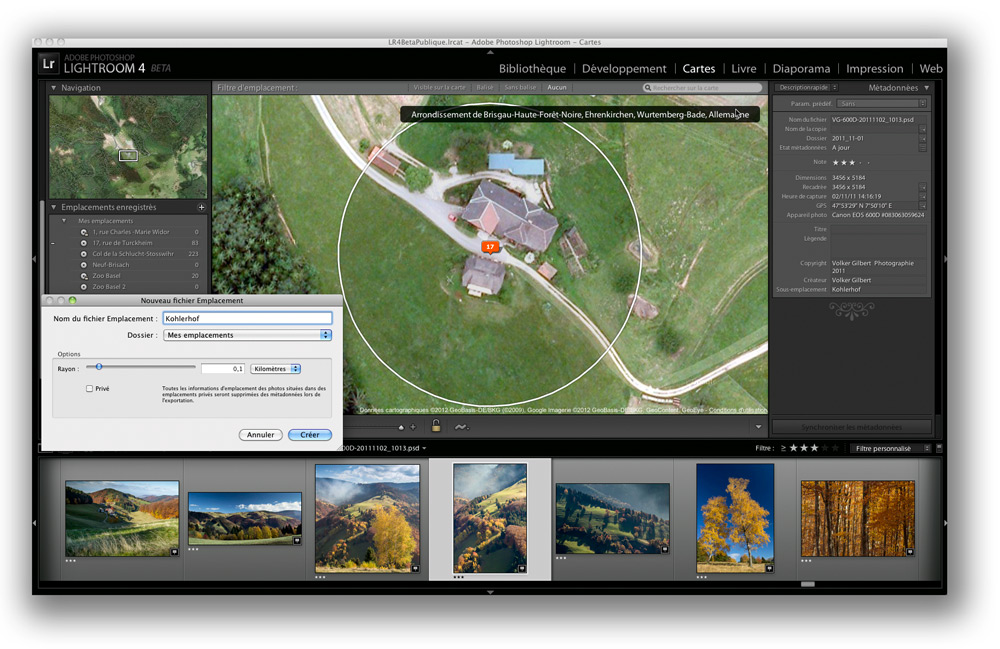Click the location icon beside 1, rue Charles-Marie Widor
Image resolution: width=1000 pixels, height=649 pixels.
tap(84, 232)
